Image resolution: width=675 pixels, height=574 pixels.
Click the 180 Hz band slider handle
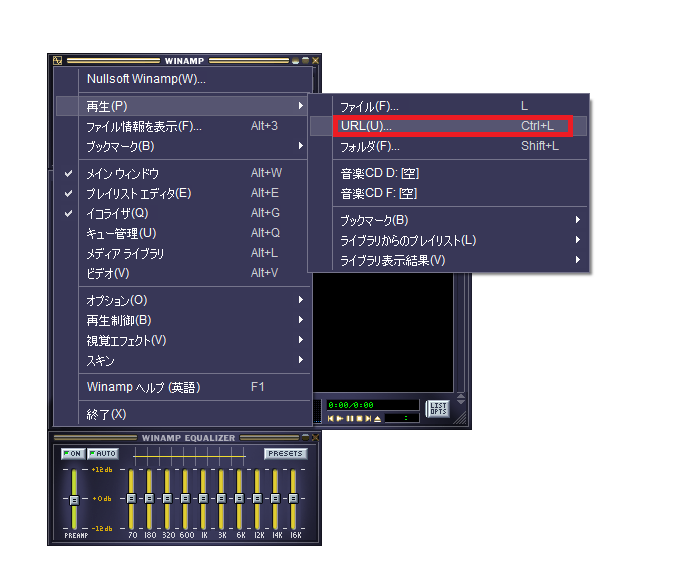coord(149,499)
